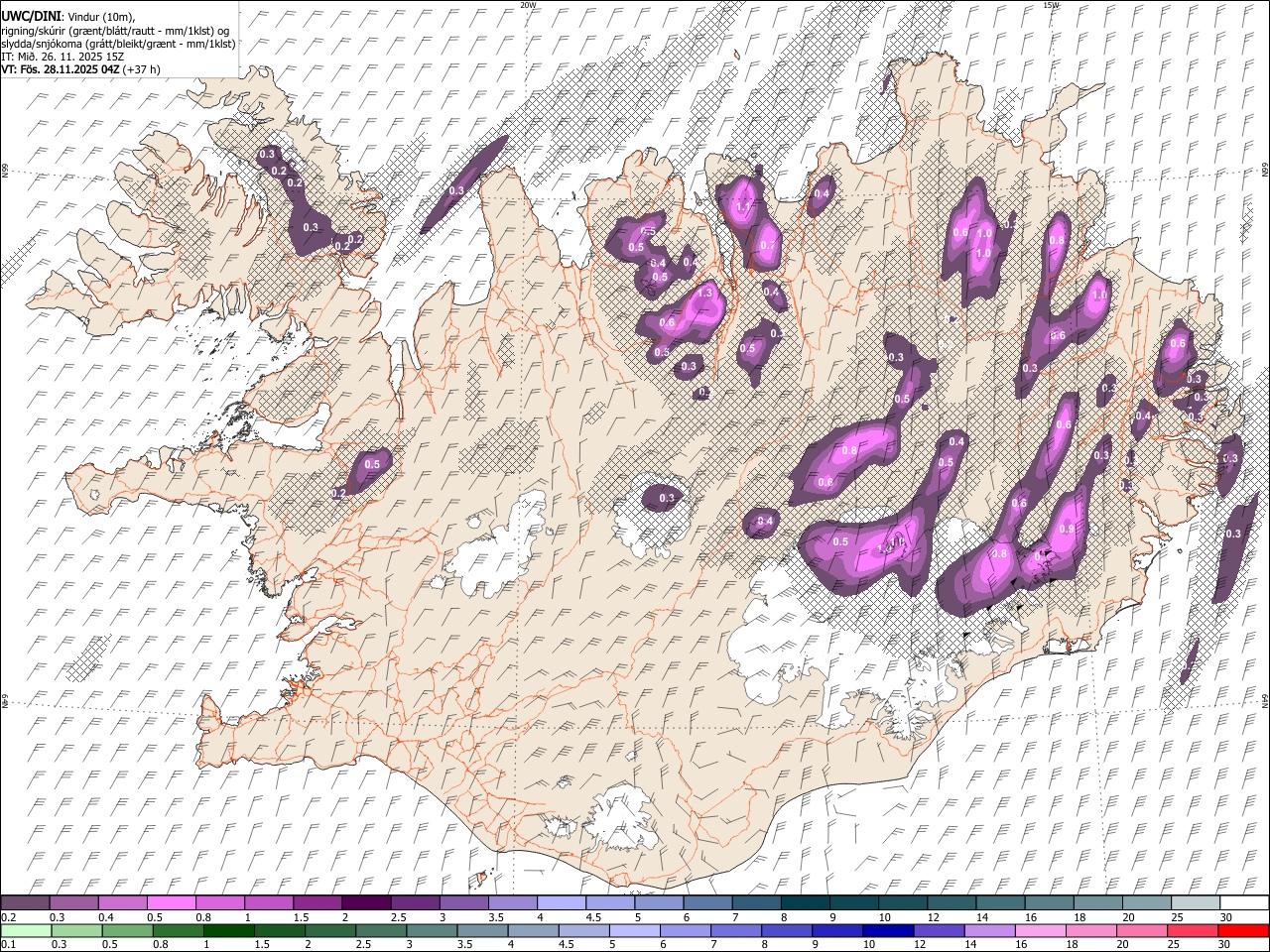The width and height of the screenshot is (1270, 952).
Task: Pick the violet 12–14 swatch, lower legend
Action: coord(938,931)
